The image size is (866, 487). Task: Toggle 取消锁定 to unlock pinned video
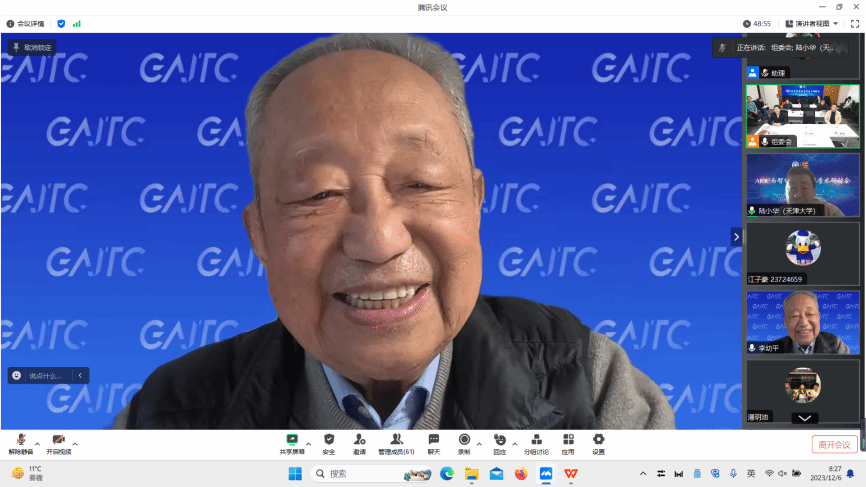(x=32, y=47)
